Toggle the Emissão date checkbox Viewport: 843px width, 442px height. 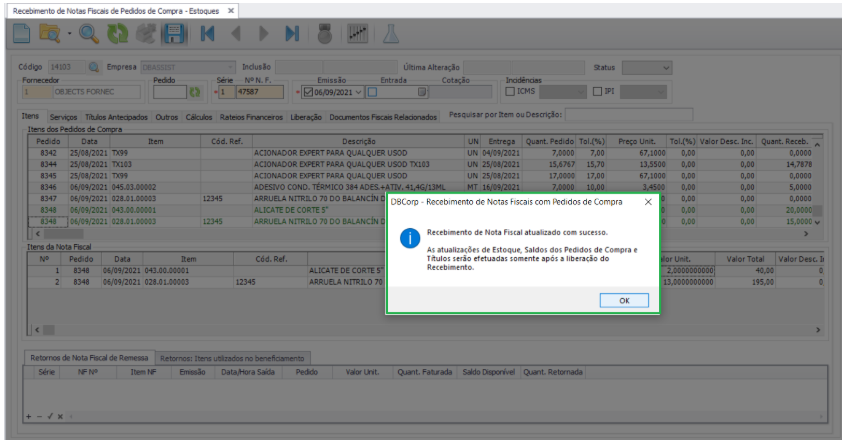308,93
